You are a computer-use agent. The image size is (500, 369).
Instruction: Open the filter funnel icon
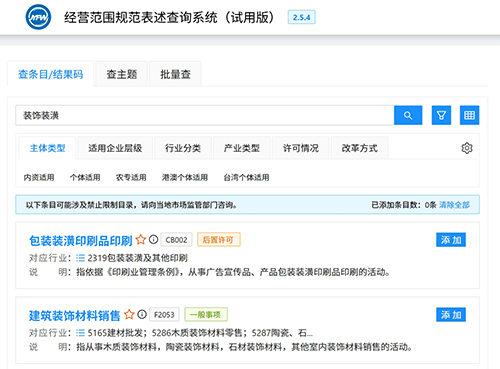click(x=441, y=115)
